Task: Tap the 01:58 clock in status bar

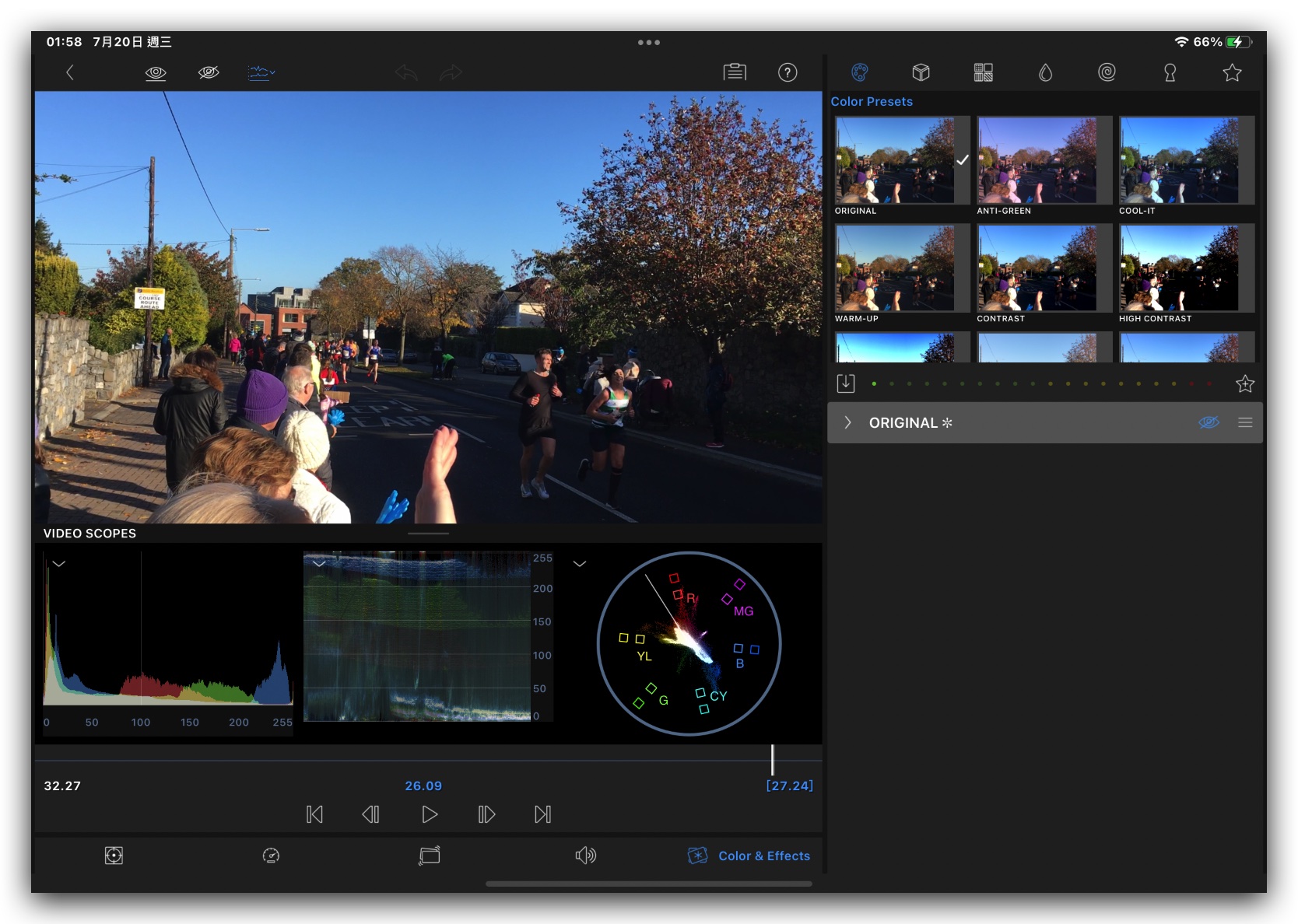Action: [64, 42]
